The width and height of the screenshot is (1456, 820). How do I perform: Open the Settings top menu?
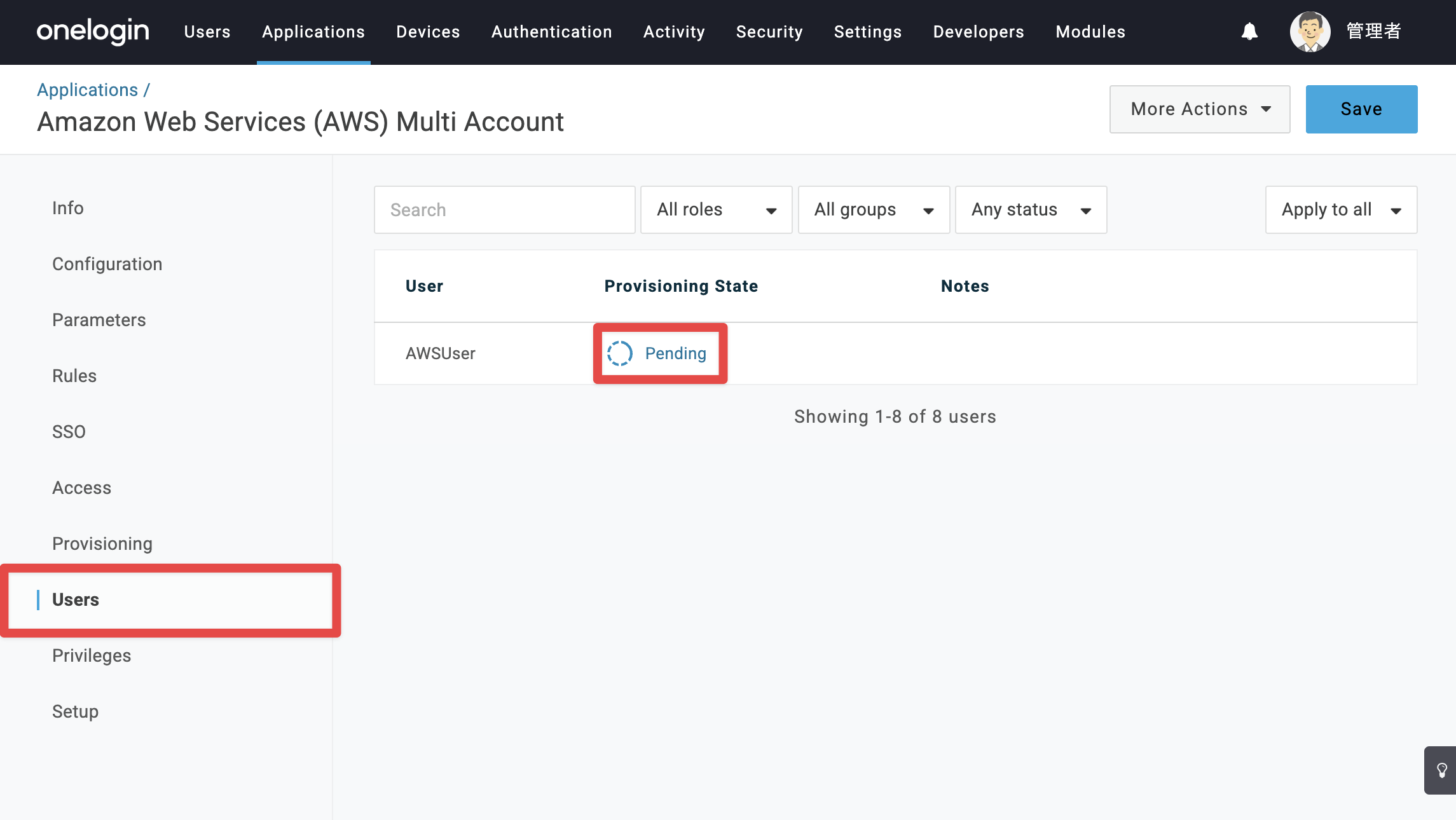868,32
